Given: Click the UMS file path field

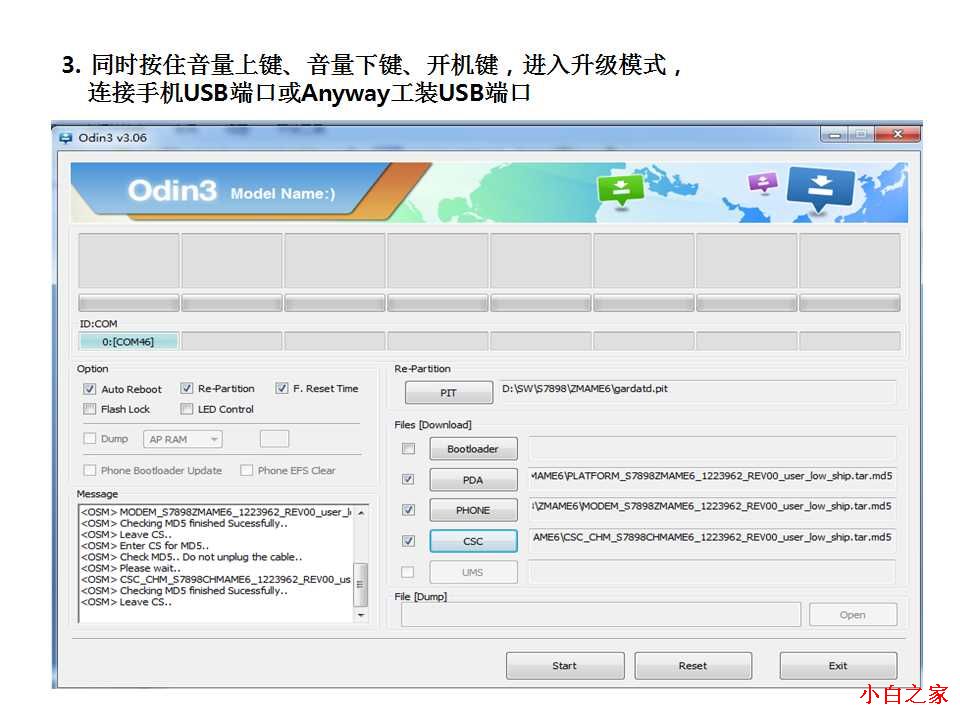Looking at the screenshot, I should click(x=713, y=571).
